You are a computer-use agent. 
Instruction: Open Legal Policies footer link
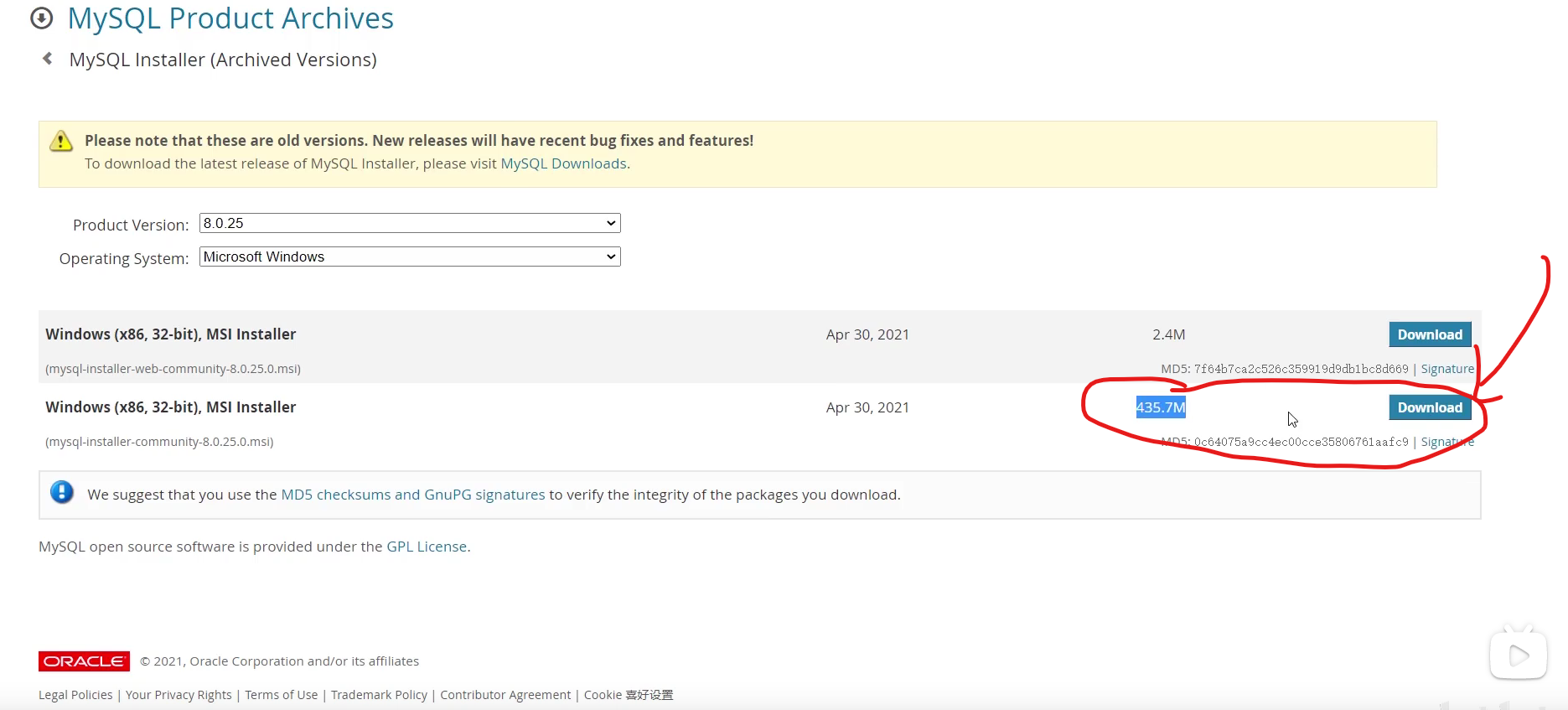(75, 695)
